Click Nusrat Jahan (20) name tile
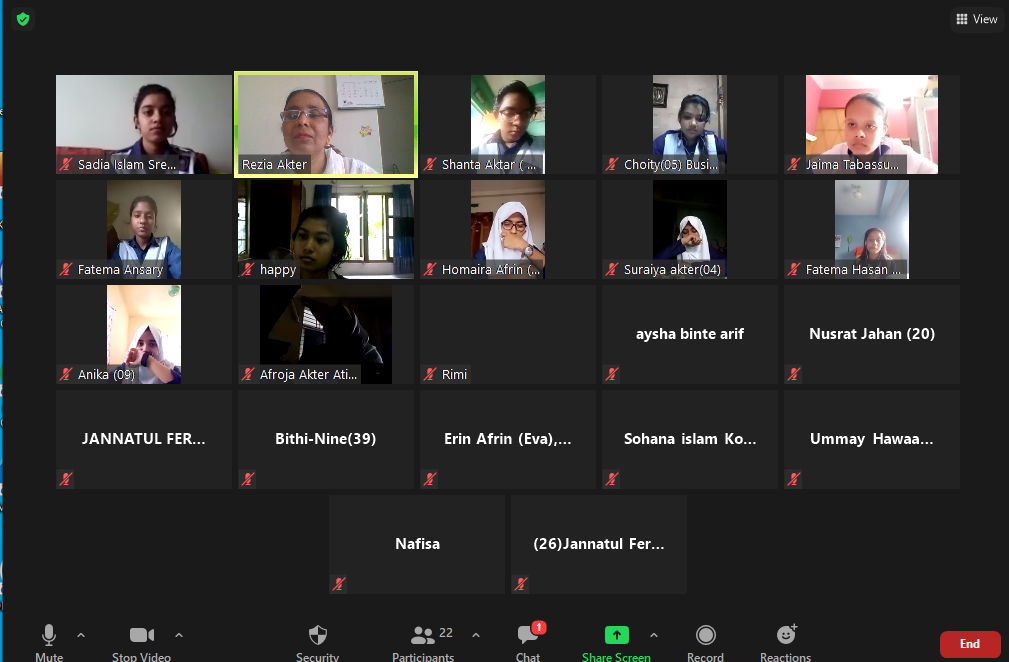Viewport: 1009px width, 662px height. coord(872,335)
